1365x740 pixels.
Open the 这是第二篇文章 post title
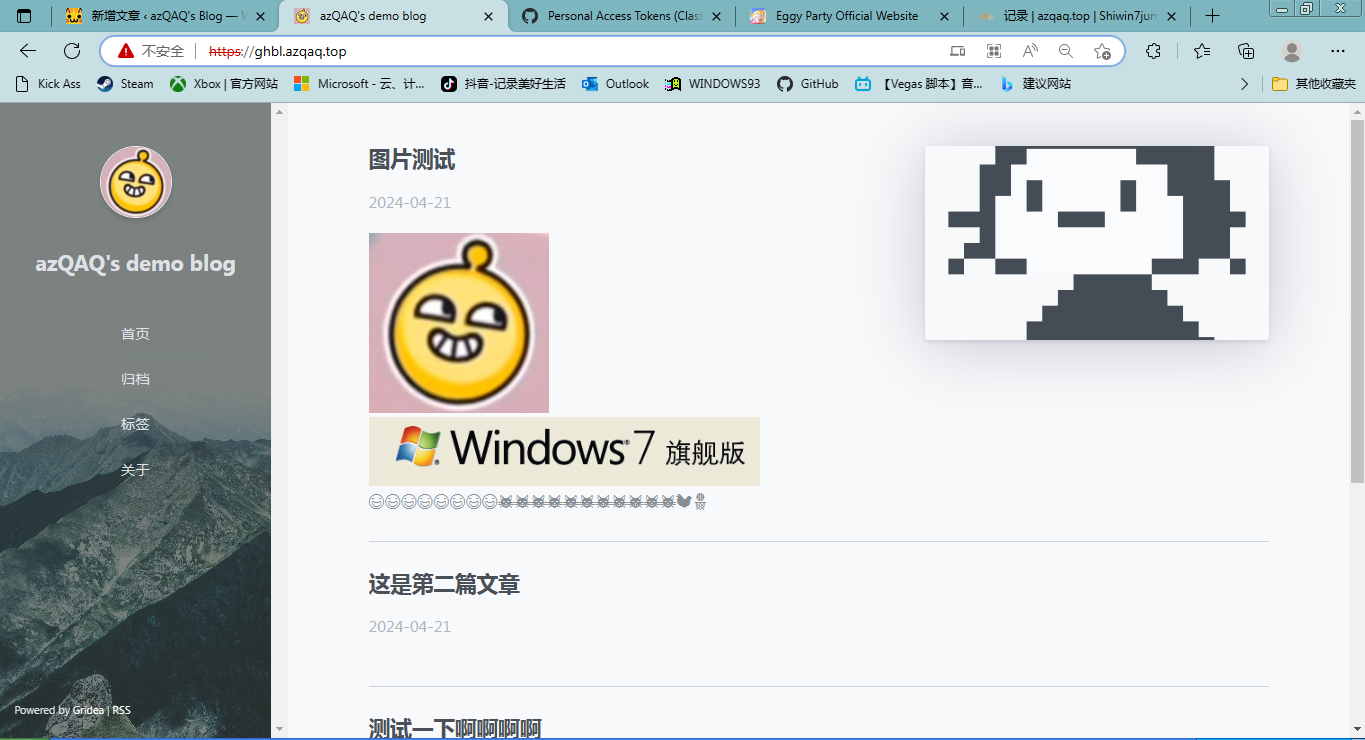click(x=444, y=584)
